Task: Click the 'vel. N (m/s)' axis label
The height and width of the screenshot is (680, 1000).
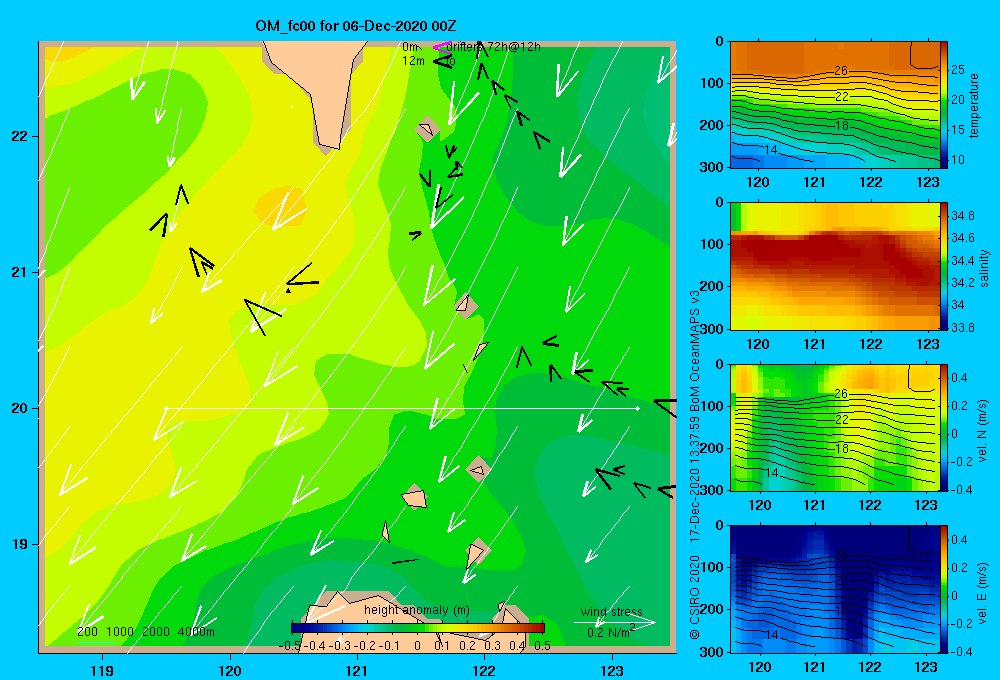Action: coord(983,431)
